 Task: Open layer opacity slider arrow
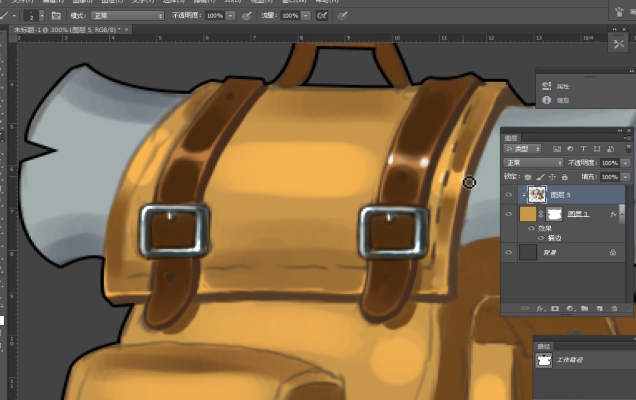point(625,163)
